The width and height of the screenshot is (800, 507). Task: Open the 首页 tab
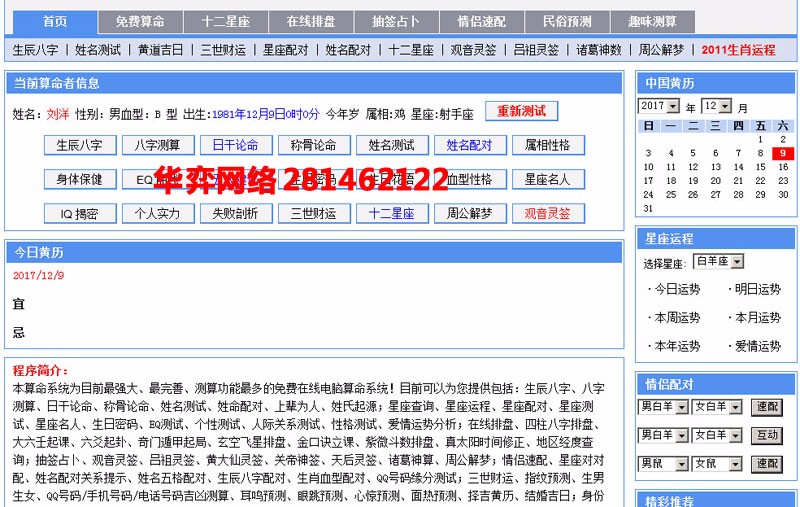click(56, 22)
